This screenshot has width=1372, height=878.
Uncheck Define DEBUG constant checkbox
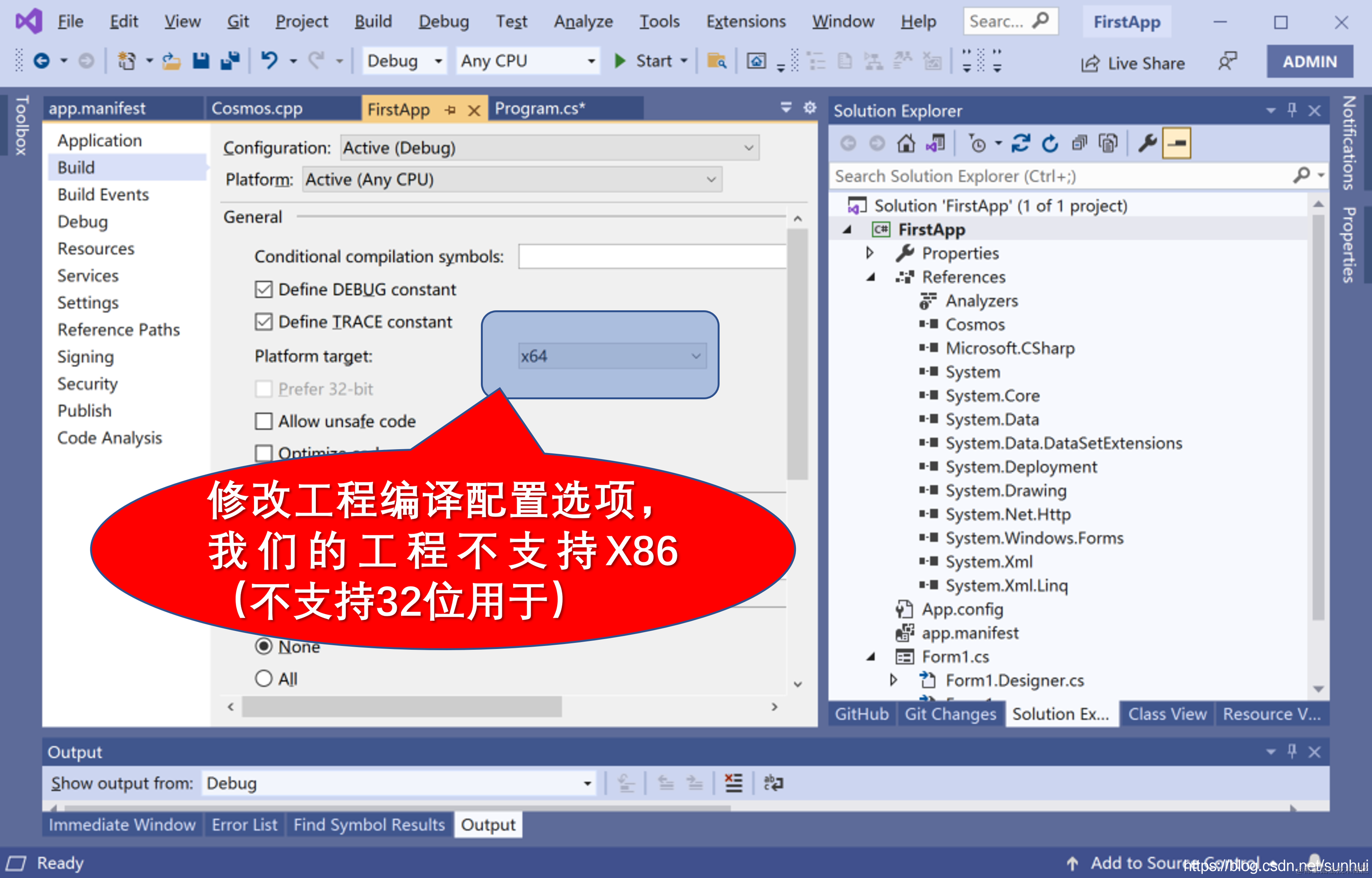click(264, 290)
